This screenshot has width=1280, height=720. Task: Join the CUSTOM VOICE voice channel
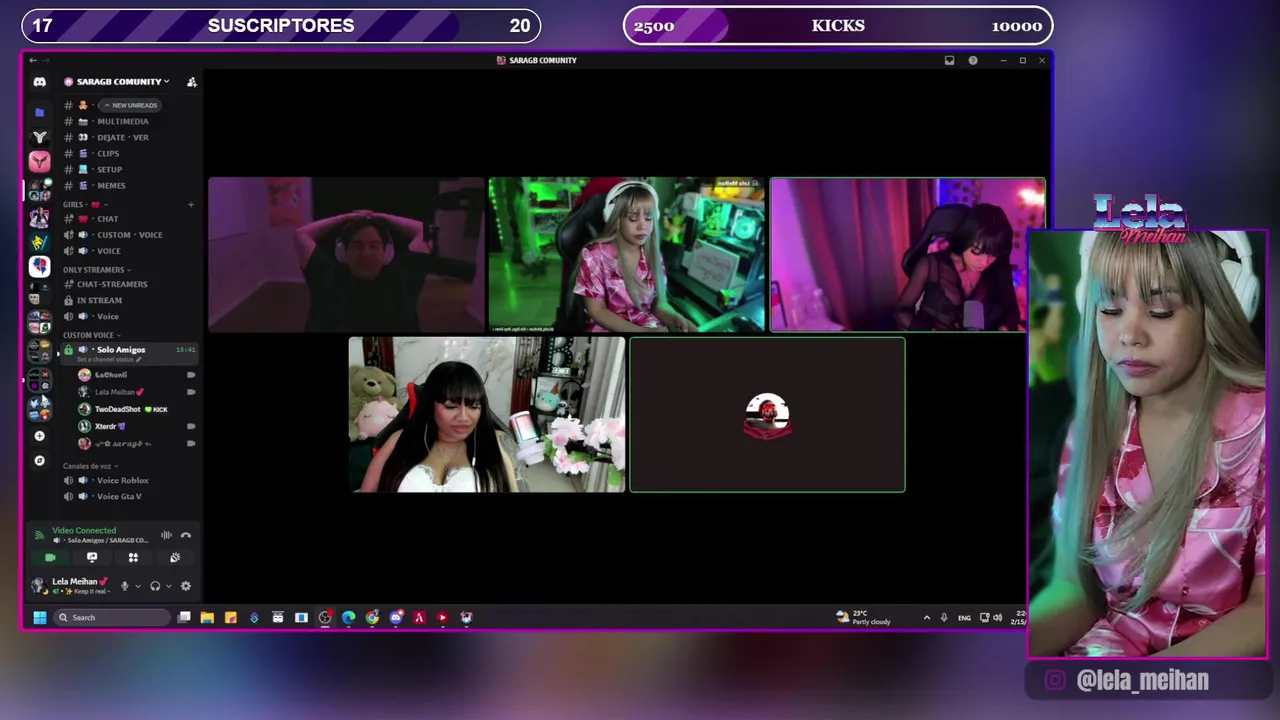tap(129, 235)
